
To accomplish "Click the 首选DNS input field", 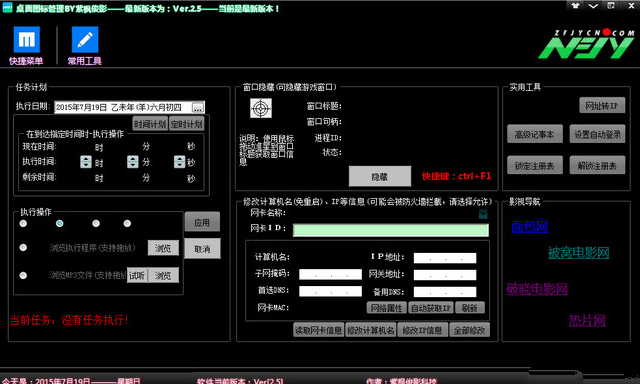I will [330, 291].
